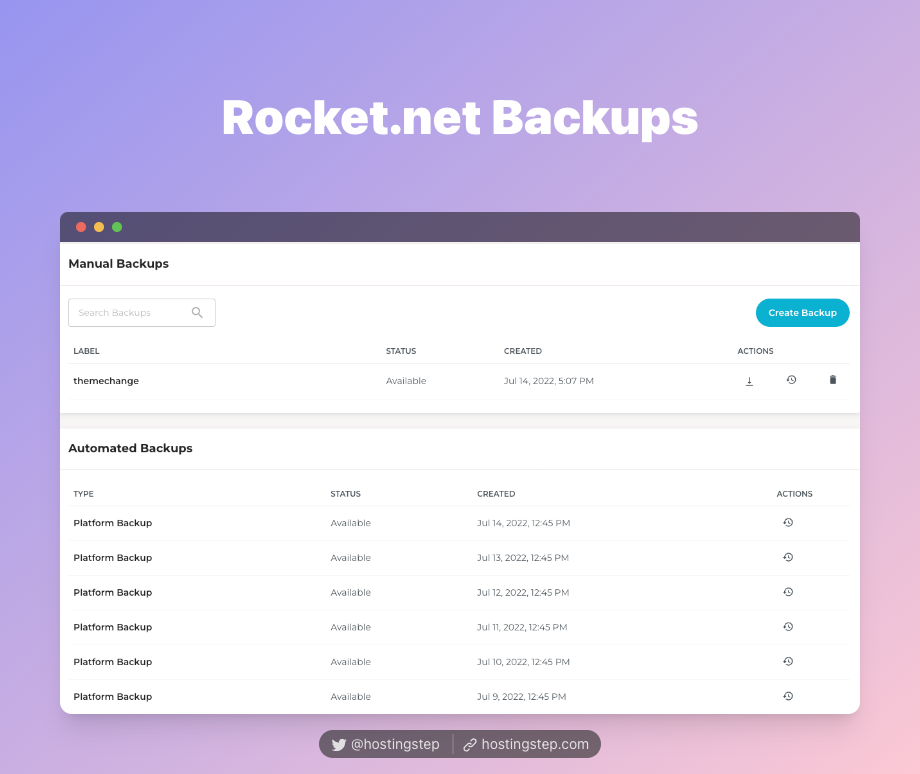Click Available status for Jul 14 platform backup
The height and width of the screenshot is (774, 920).
tap(350, 523)
